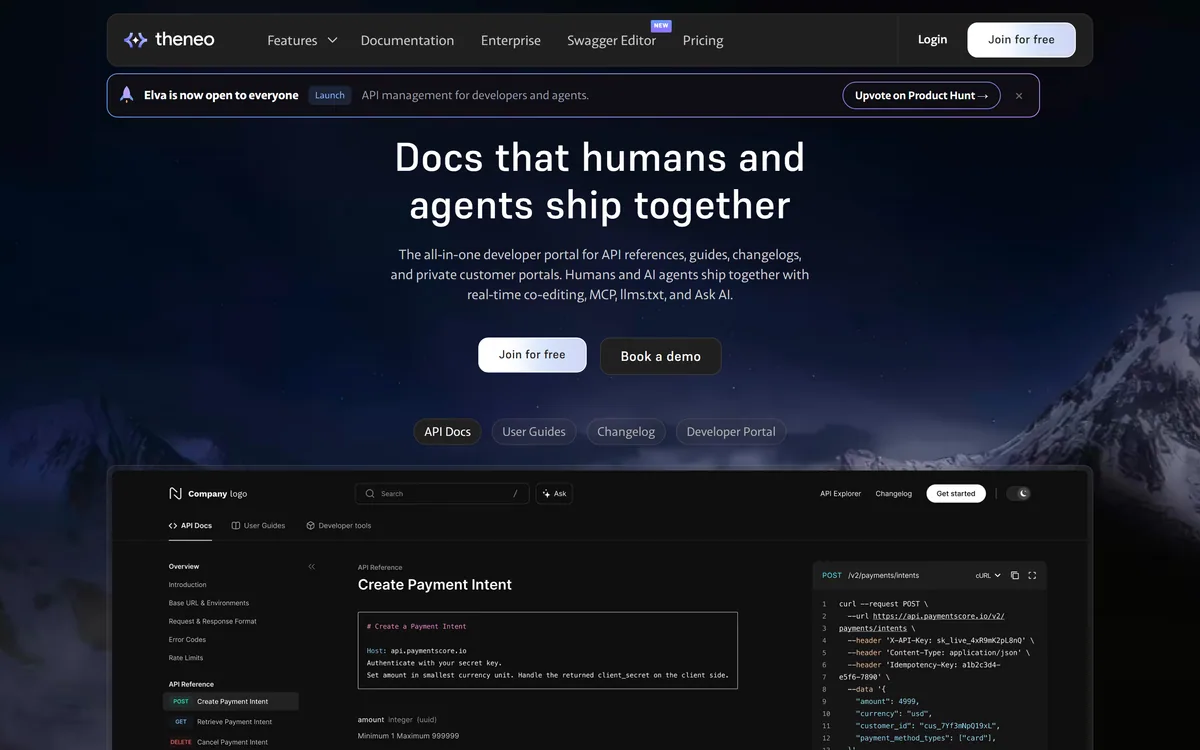Open API Explorer in preview header

[x=840, y=494]
